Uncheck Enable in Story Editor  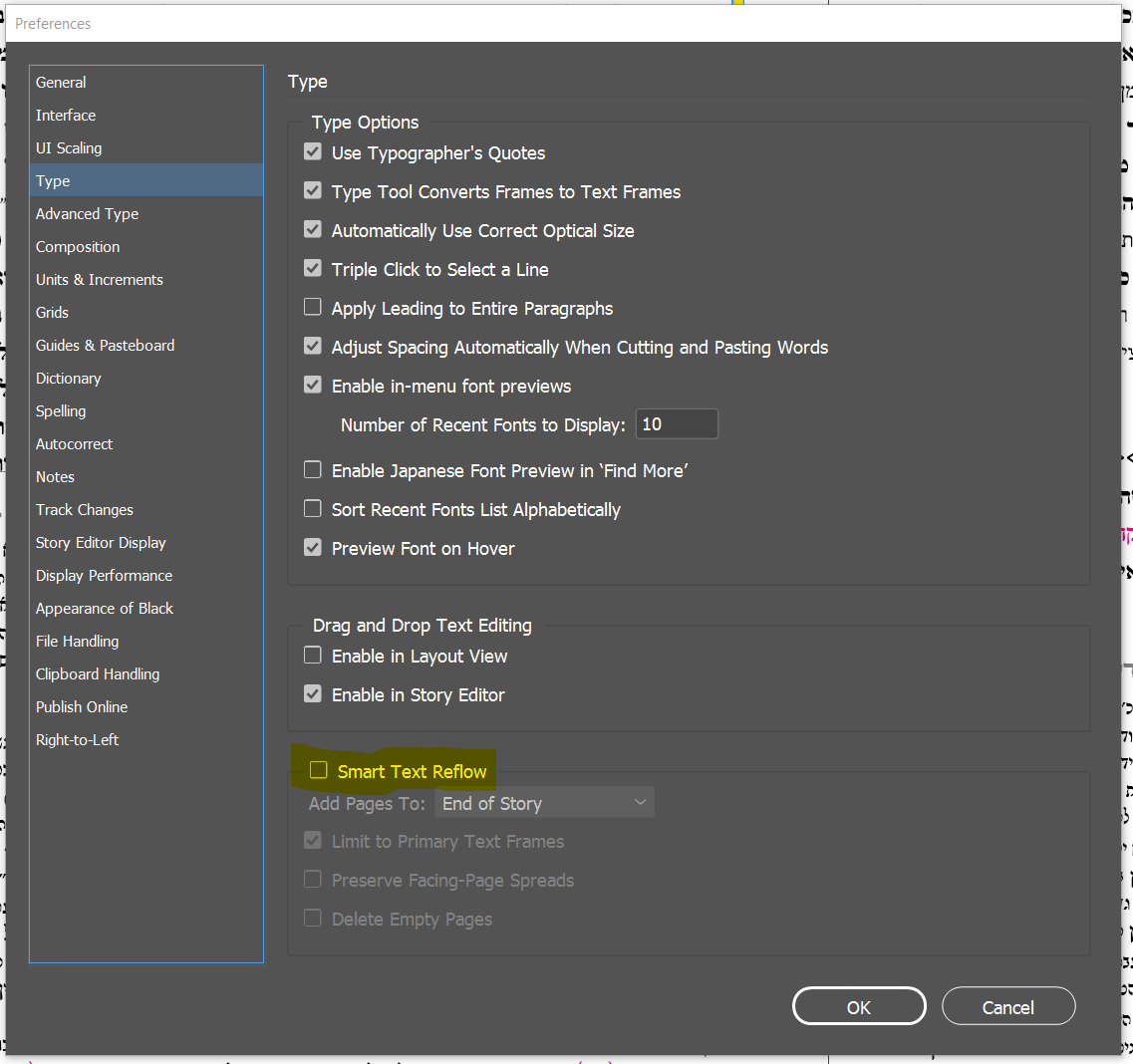[313, 694]
